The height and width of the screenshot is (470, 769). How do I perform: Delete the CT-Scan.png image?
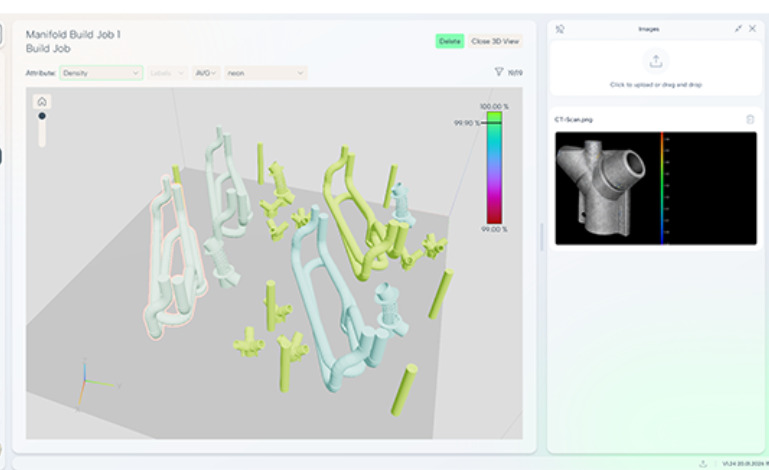(750, 119)
